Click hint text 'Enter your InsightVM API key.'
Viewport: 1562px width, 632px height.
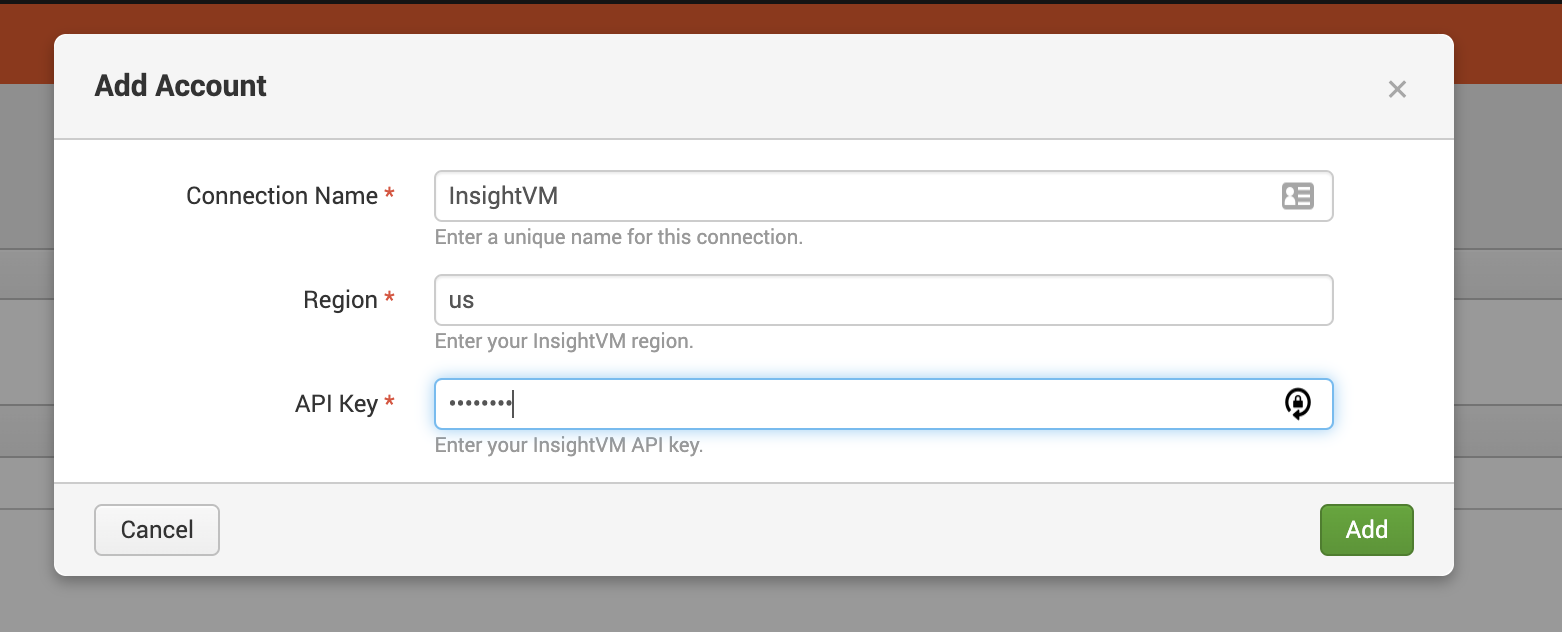click(x=569, y=446)
